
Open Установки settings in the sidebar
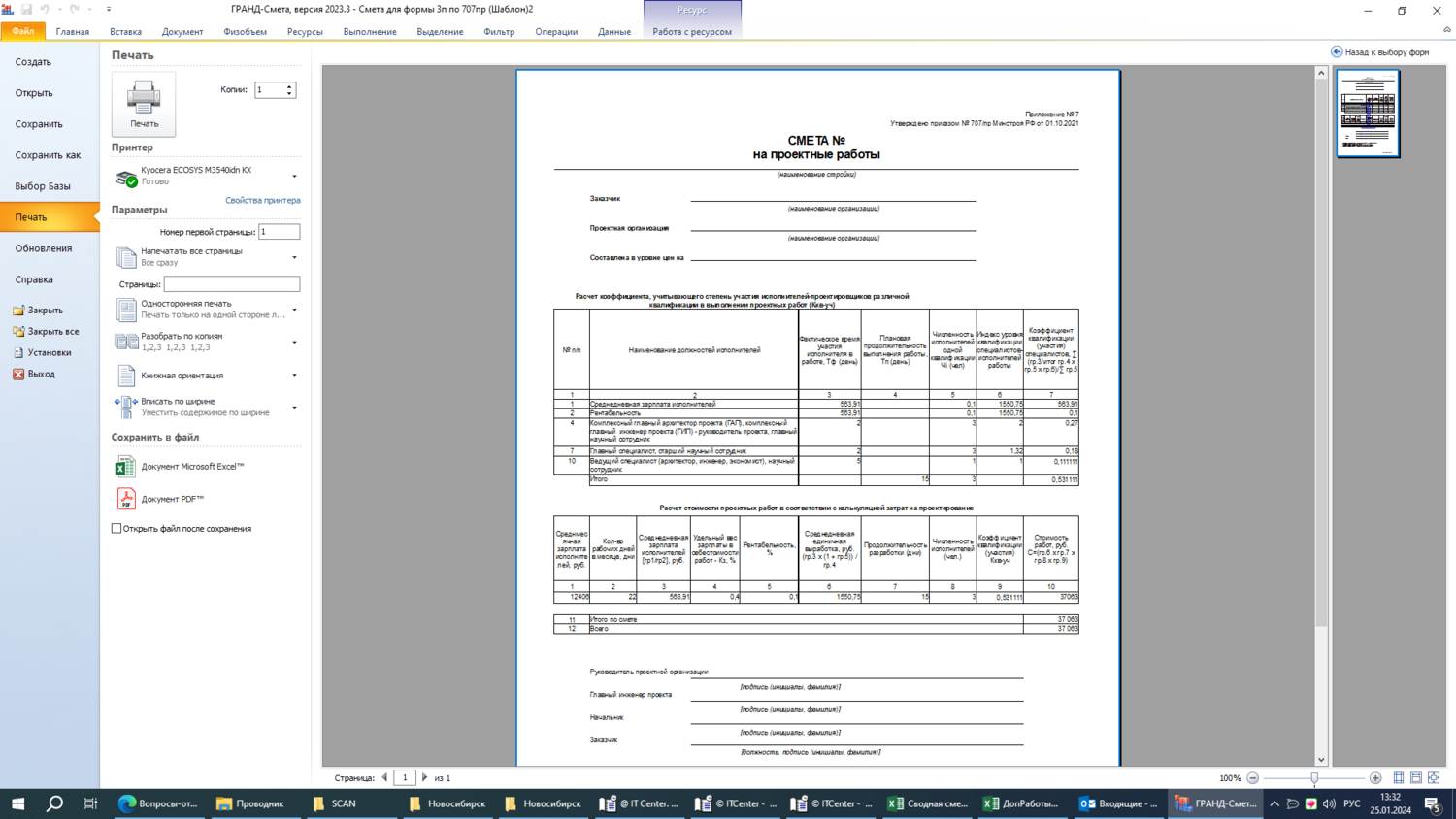pos(42,353)
